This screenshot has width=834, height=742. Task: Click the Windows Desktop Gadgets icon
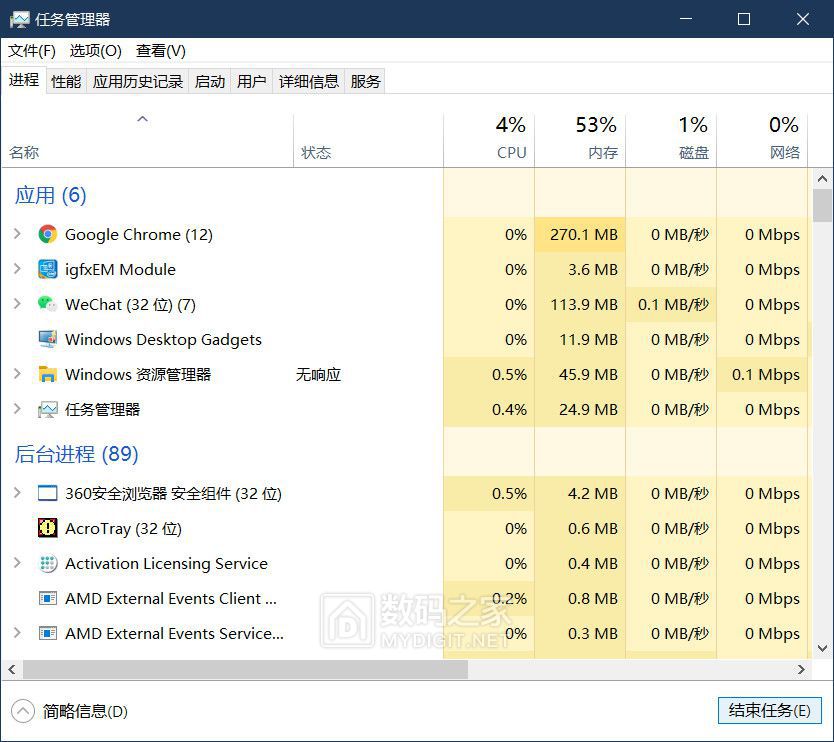click(x=47, y=340)
